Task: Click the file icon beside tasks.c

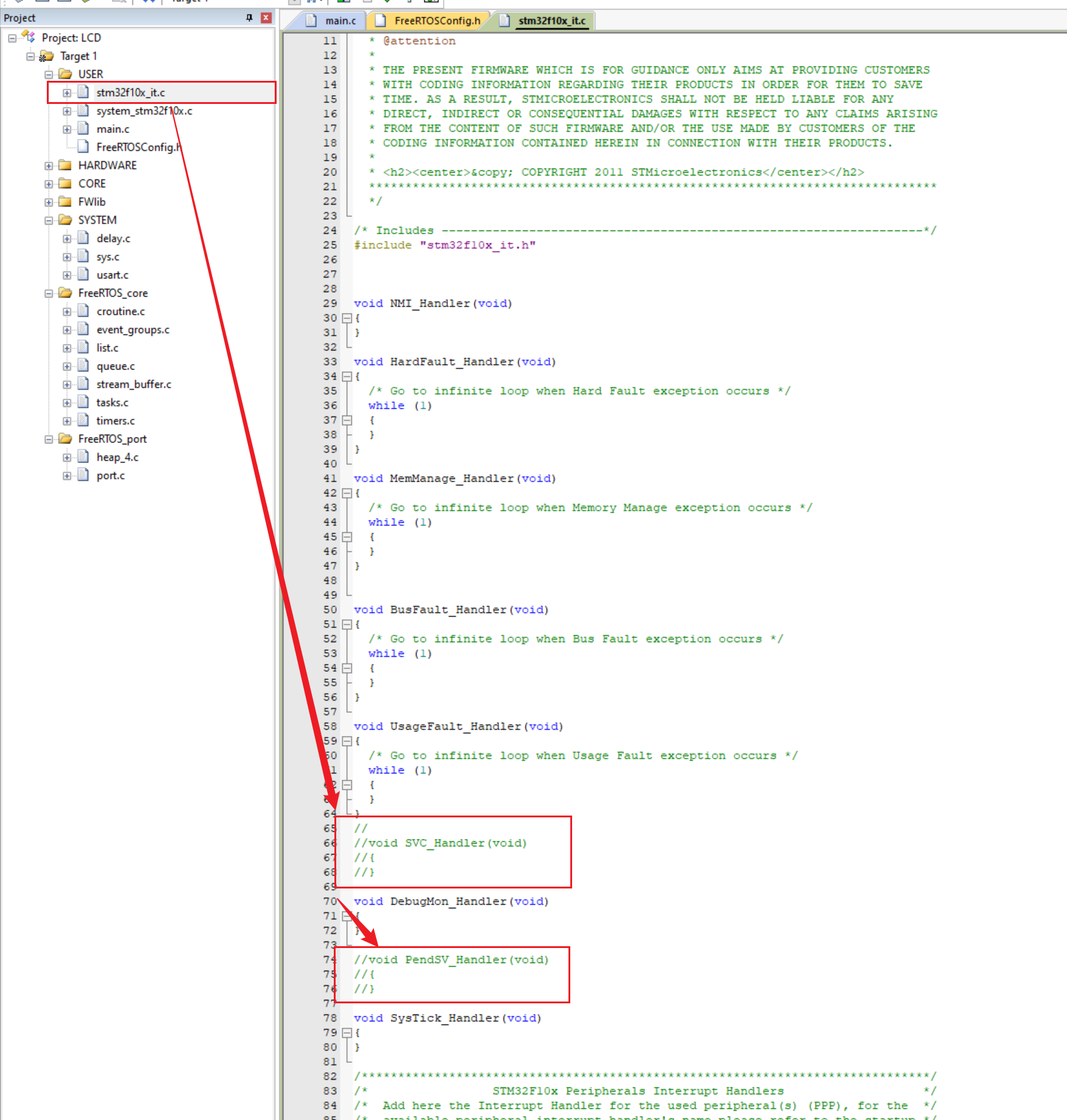Action: (83, 402)
